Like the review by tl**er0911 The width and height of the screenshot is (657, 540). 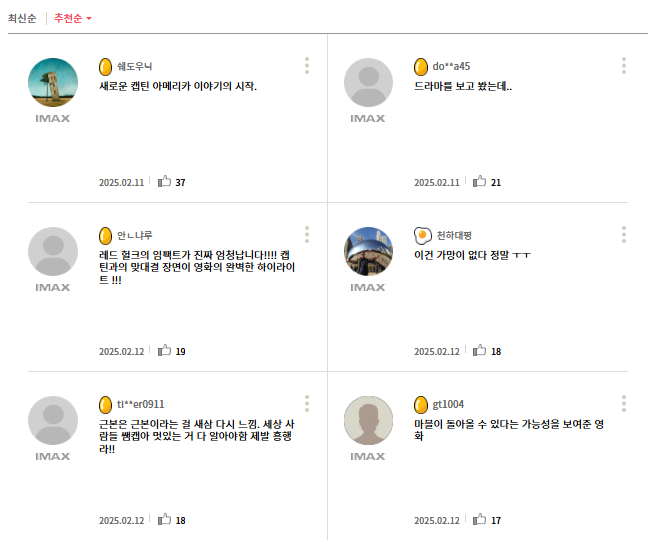165,520
